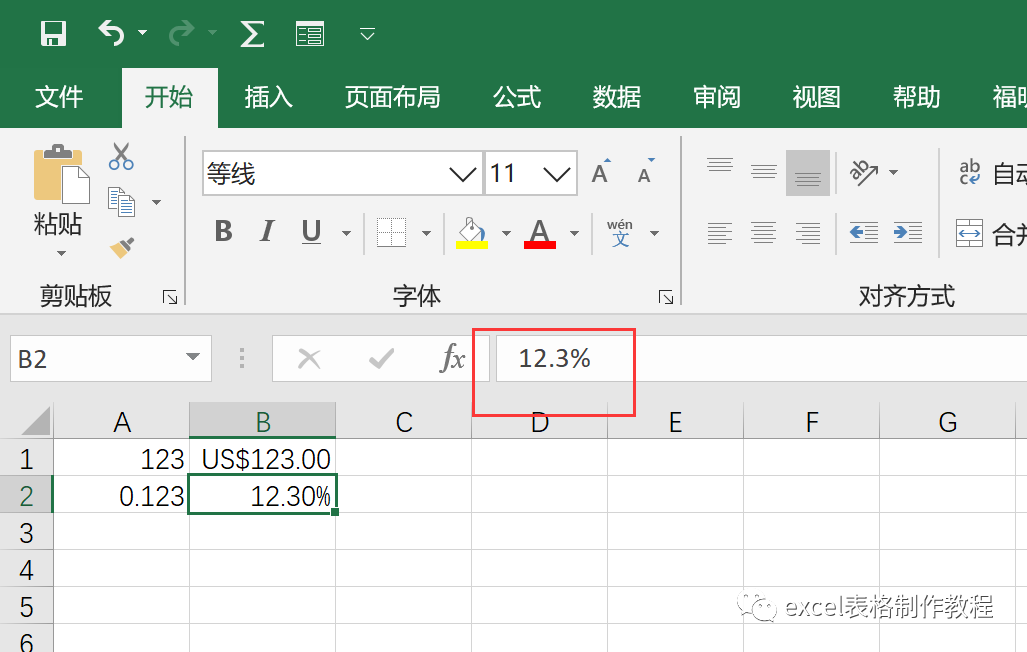Image resolution: width=1027 pixels, height=652 pixels.
Task: Open the Name Box dropdown arrow
Action: point(193,356)
